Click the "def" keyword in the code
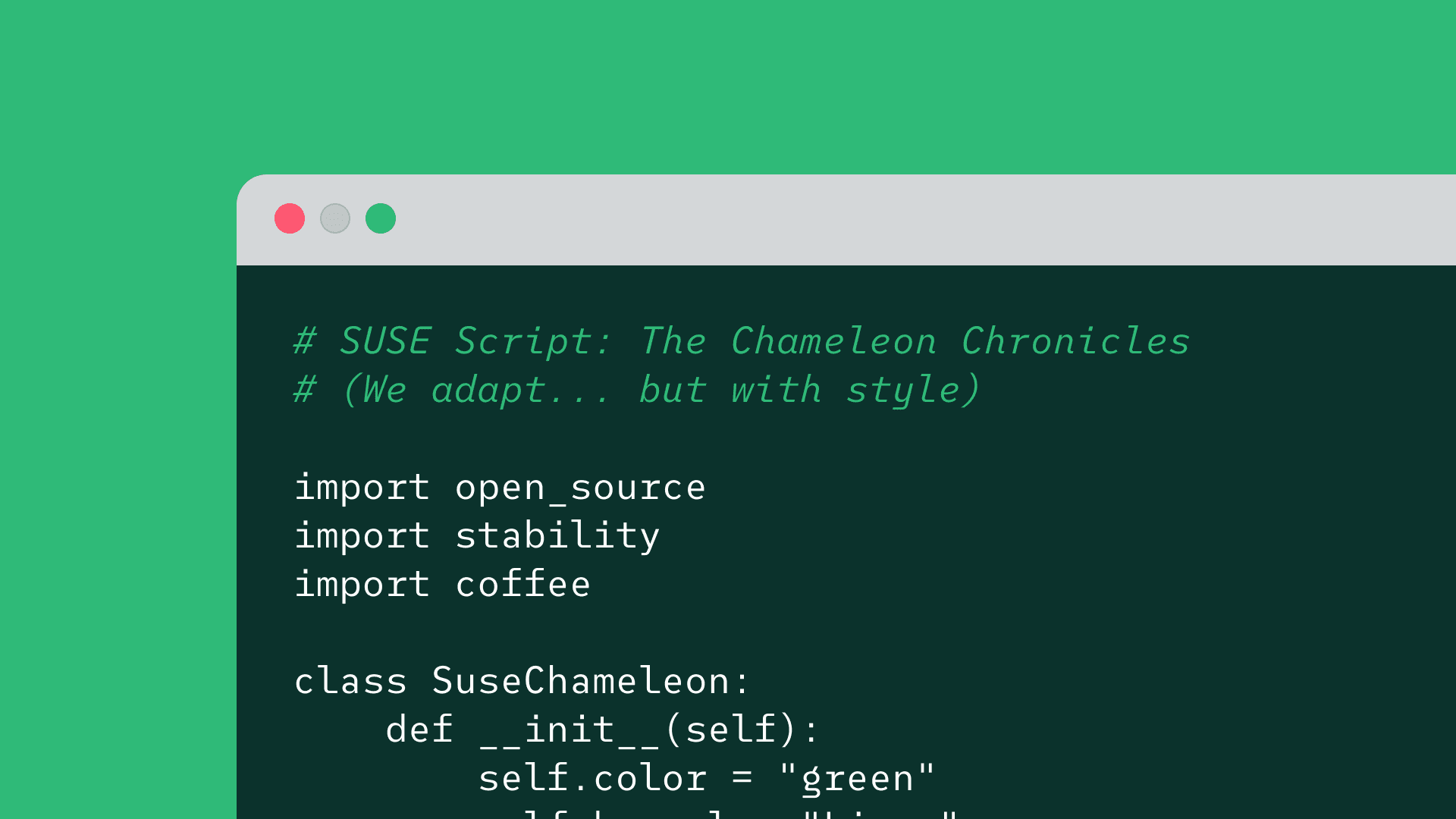 click(x=419, y=730)
